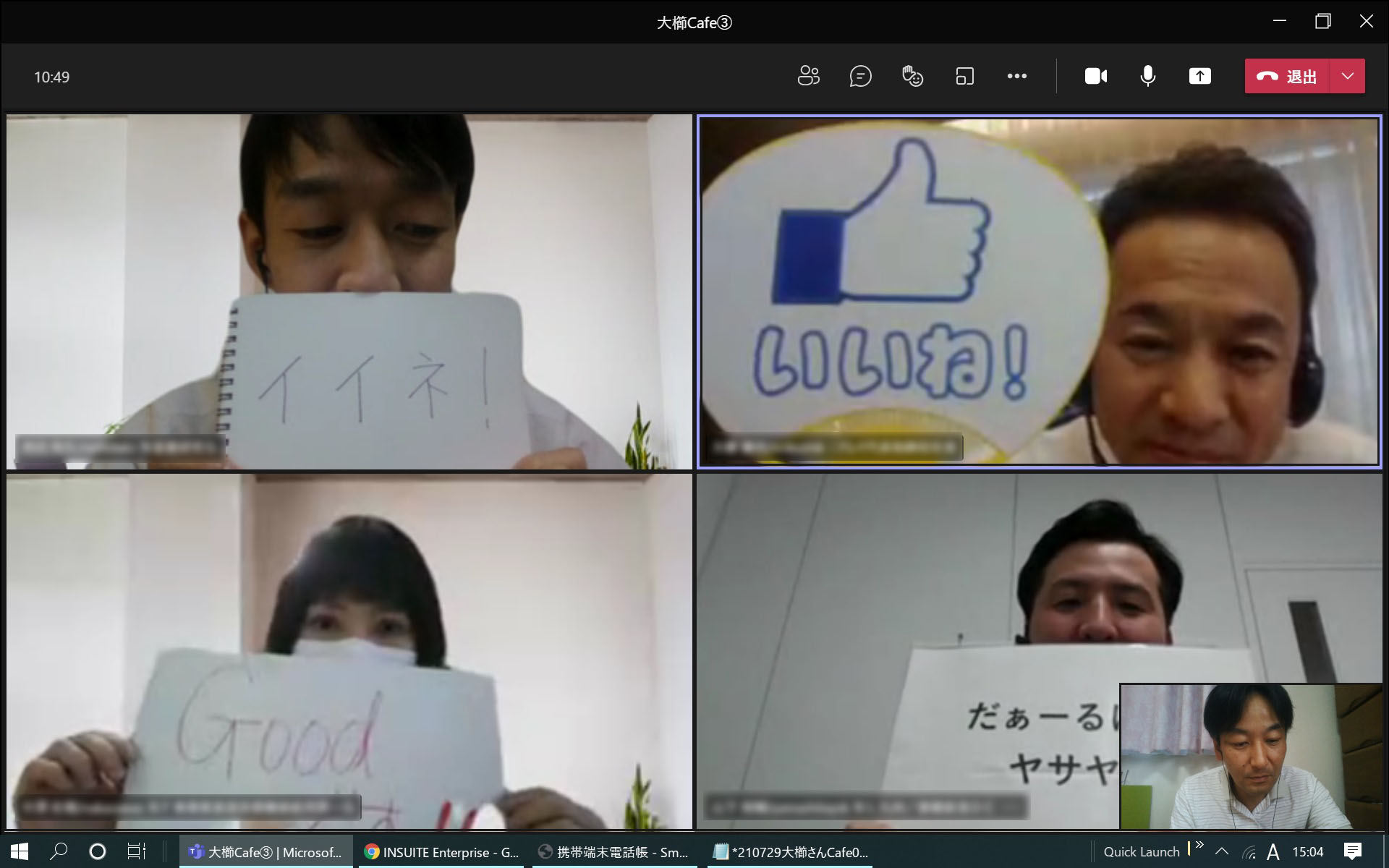Share screen content
The height and width of the screenshot is (868, 1389).
(1199, 76)
